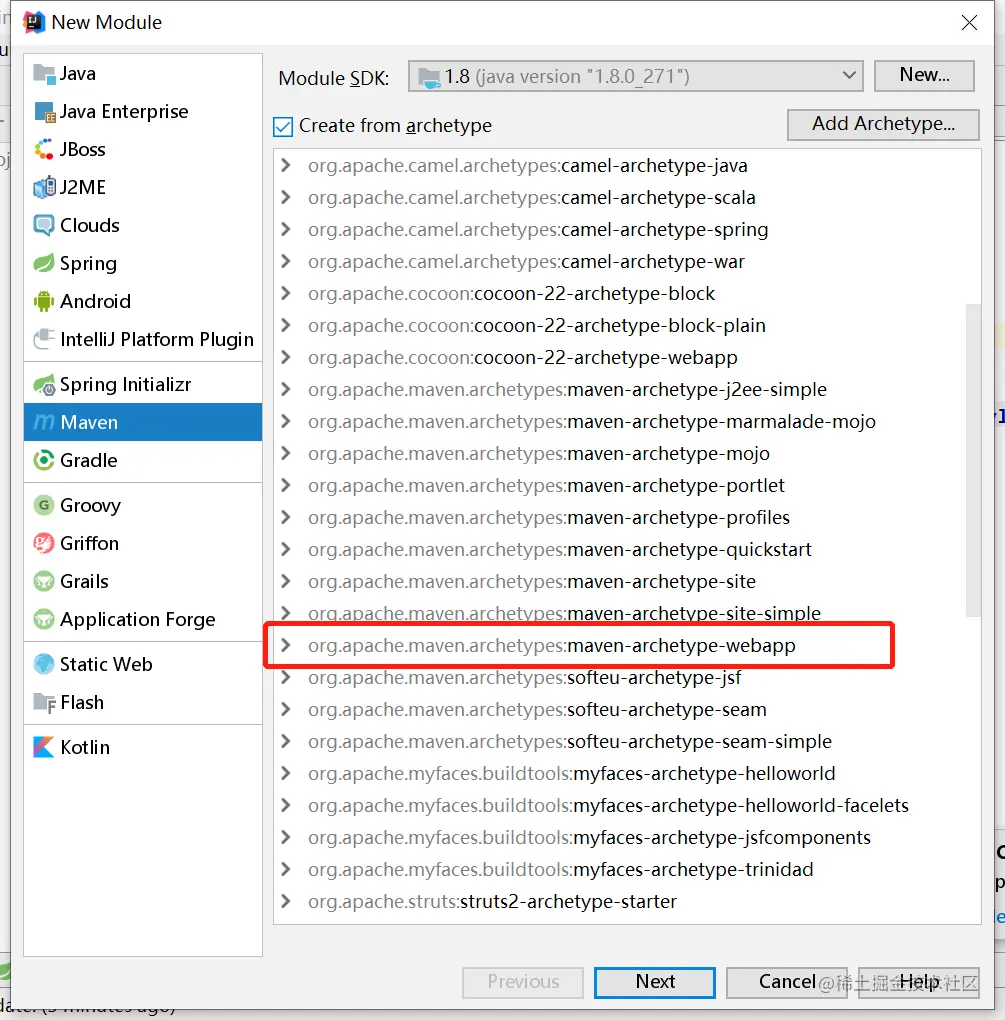Select myfaces-archetype-helloworld-facelets row

click(x=627, y=805)
